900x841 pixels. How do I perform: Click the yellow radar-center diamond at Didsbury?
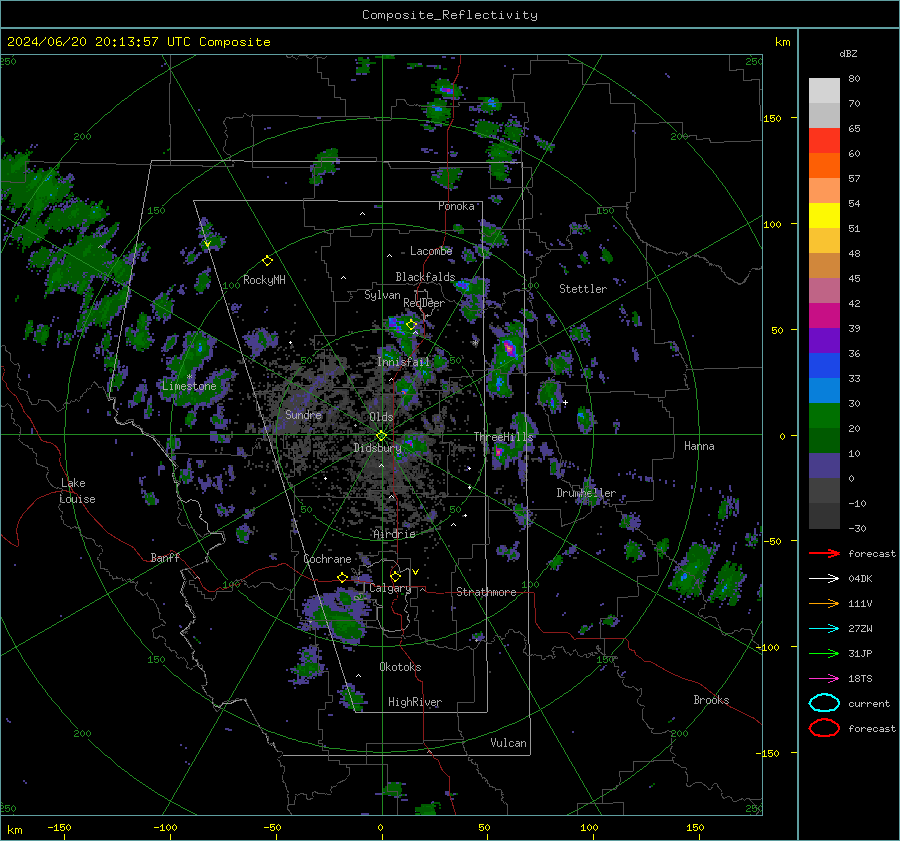pos(381,436)
